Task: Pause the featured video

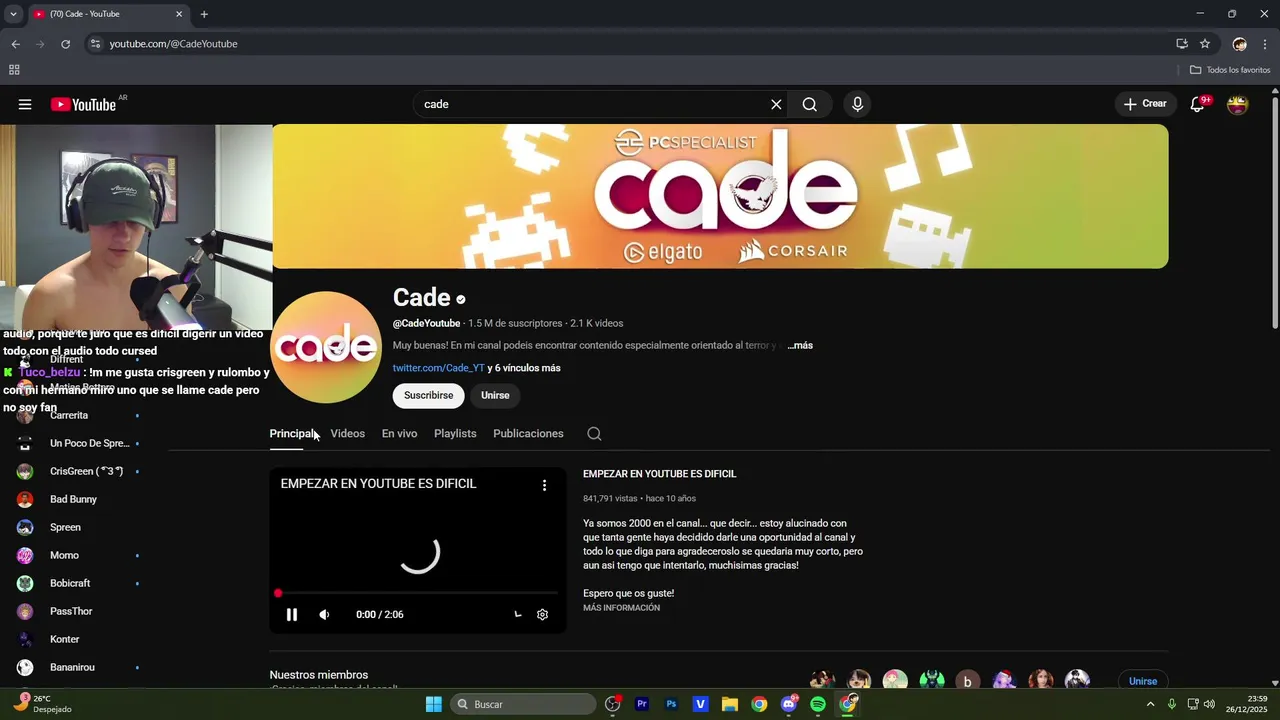Action: pos(292,615)
